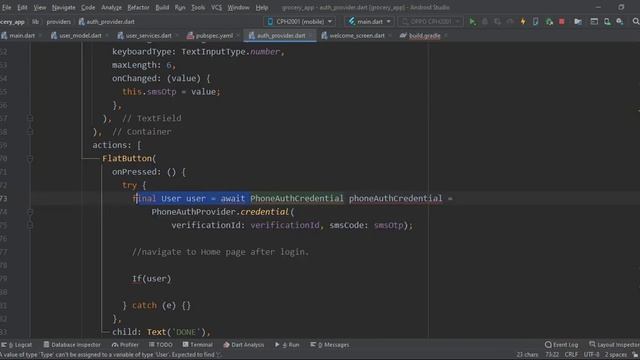Click the UTF-8 encoding status
Screen dimensions: 640x360
(x=591, y=355)
